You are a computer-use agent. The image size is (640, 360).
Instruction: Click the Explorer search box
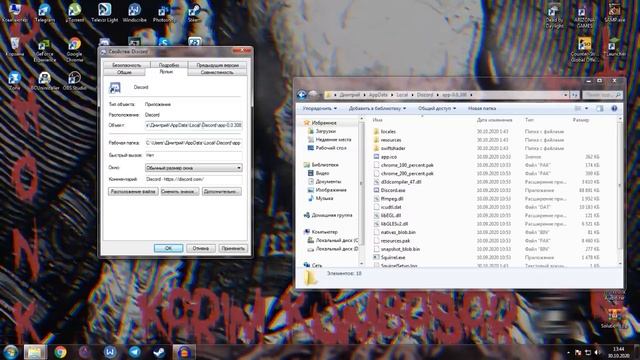pos(602,95)
